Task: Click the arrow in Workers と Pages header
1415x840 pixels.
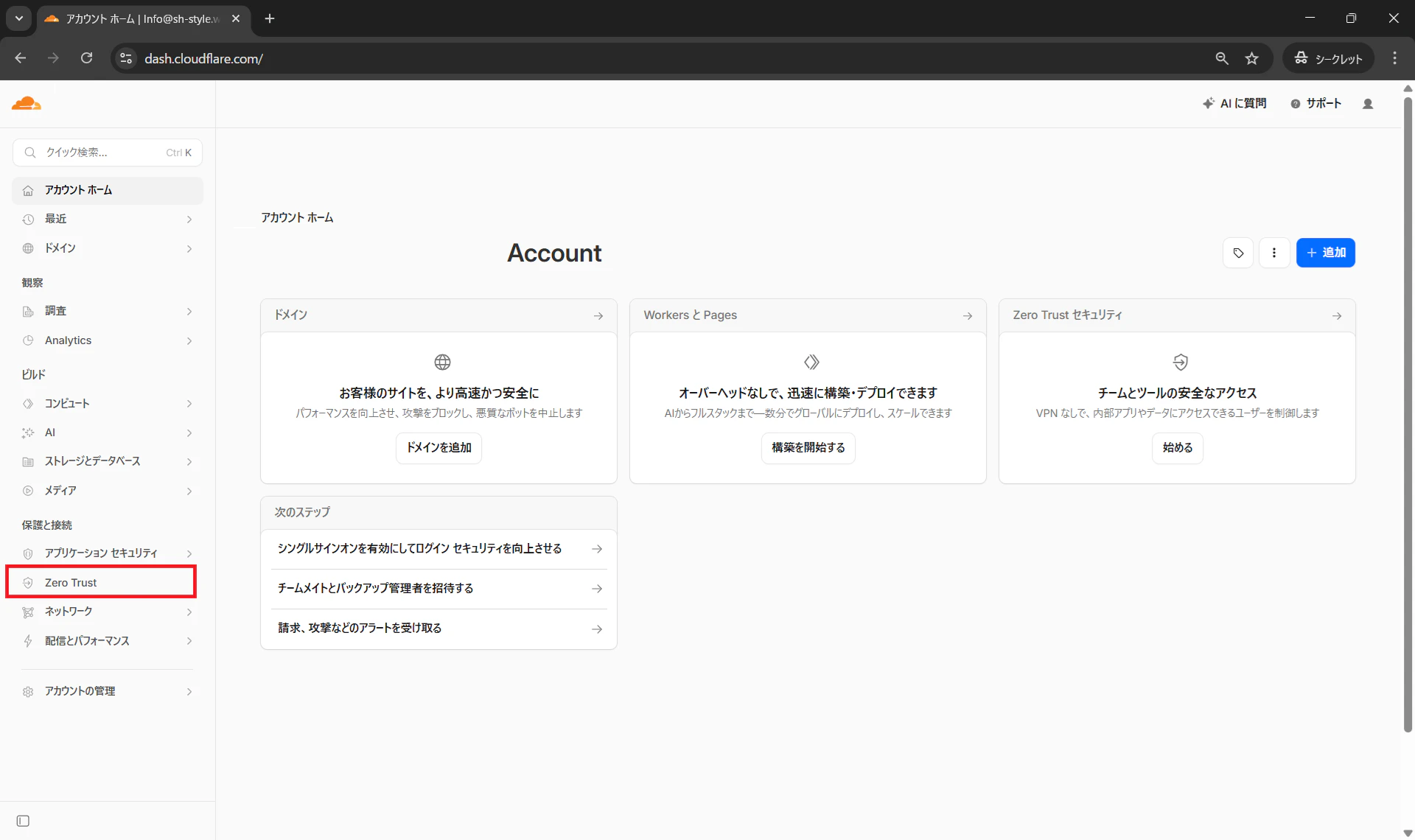Action: (968, 315)
